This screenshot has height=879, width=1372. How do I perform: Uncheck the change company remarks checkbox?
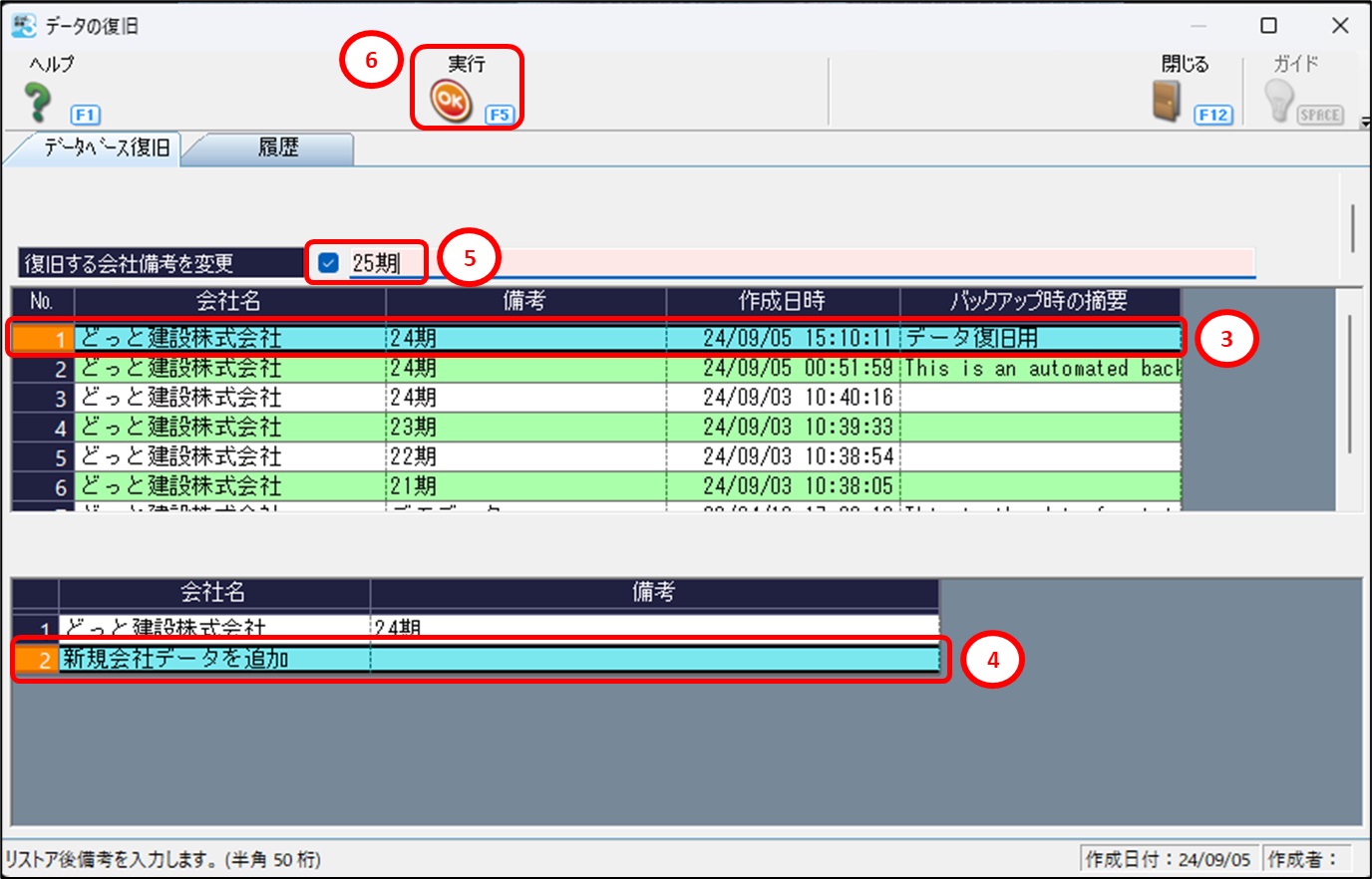point(328,263)
